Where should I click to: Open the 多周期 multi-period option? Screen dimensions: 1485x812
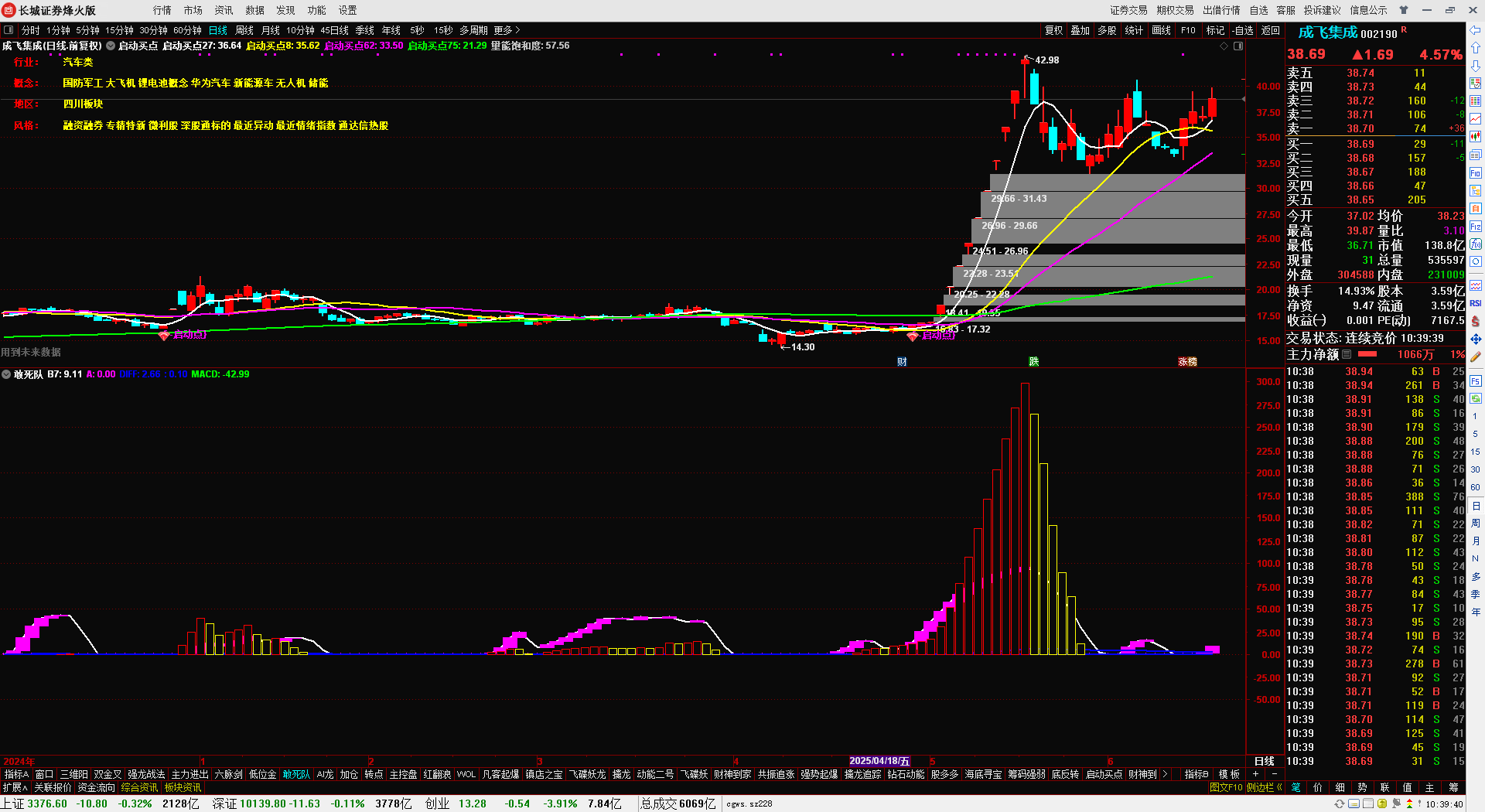click(x=473, y=30)
